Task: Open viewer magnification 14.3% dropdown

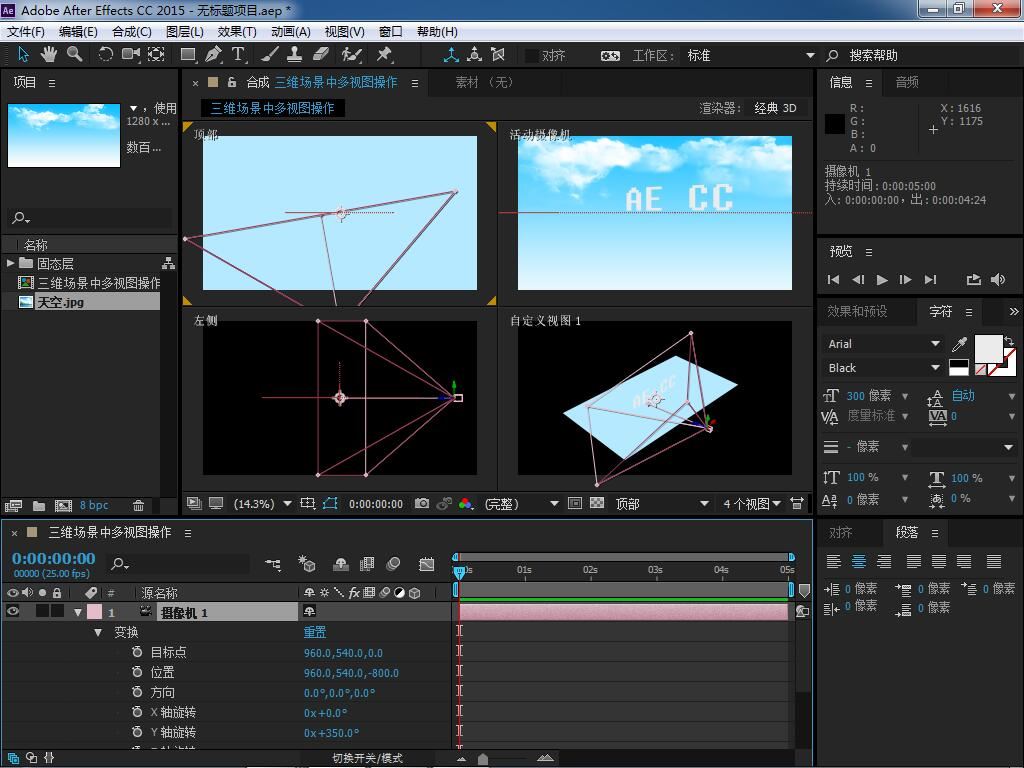Action: pyautogui.click(x=263, y=504)
